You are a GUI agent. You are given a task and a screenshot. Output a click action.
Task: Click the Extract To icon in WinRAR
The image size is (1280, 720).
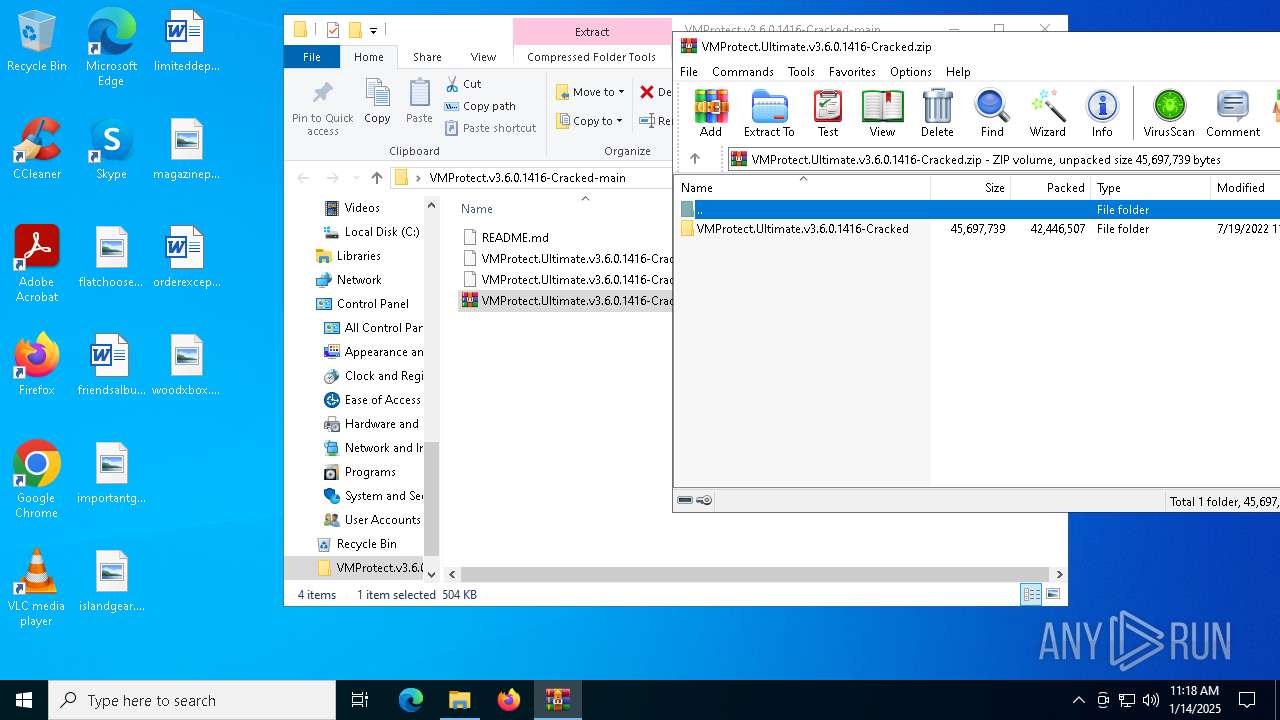coord(769,113)
